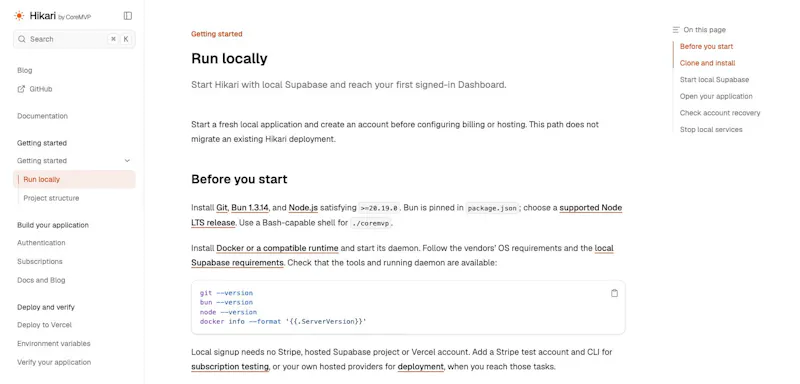Jump to Clone and install section
The width and height of the screenshot is (800, 384).
click(708, 63)
